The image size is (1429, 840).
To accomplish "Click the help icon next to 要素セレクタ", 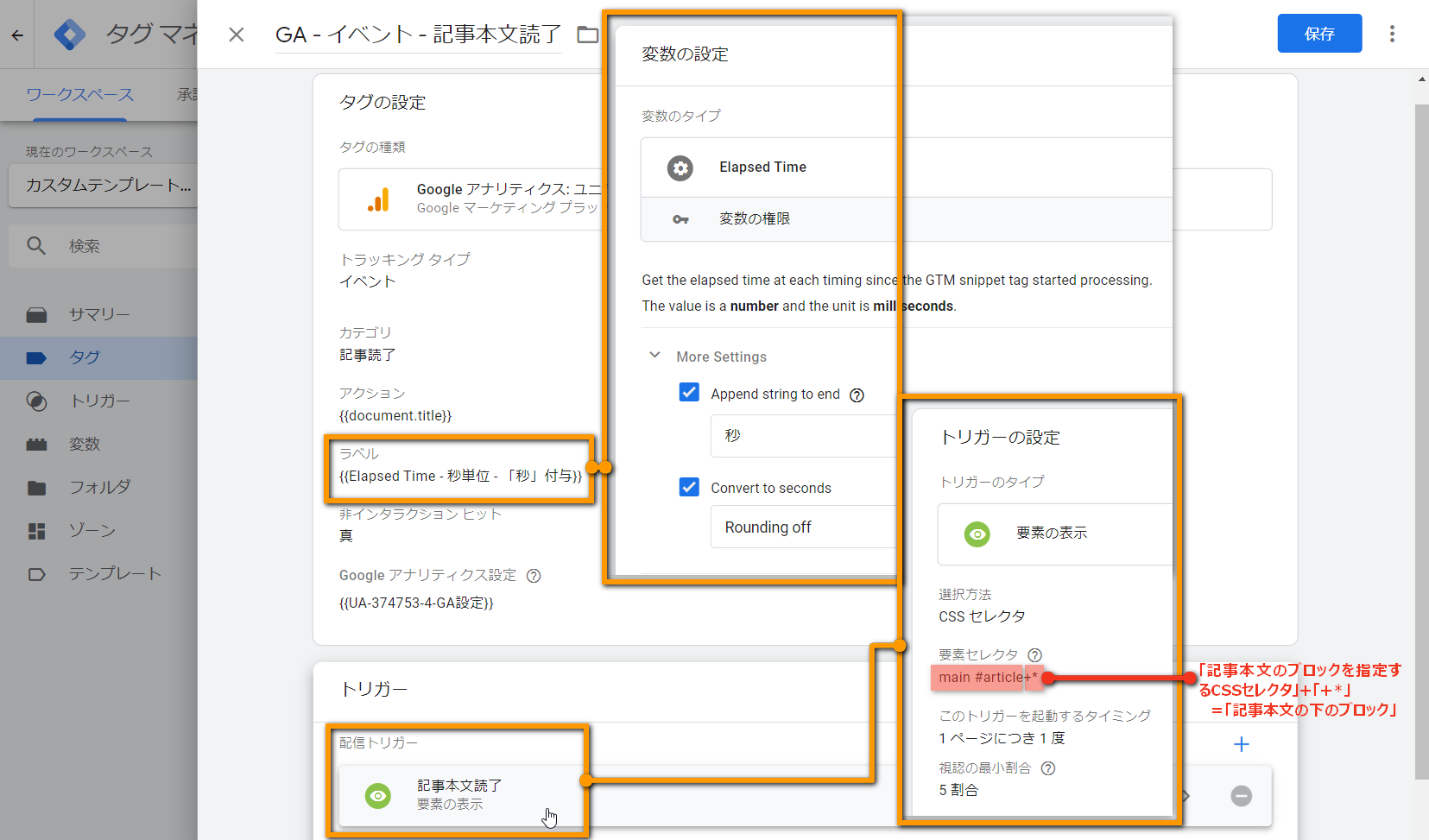I will pyautogui.click(x=1035, y=655).
